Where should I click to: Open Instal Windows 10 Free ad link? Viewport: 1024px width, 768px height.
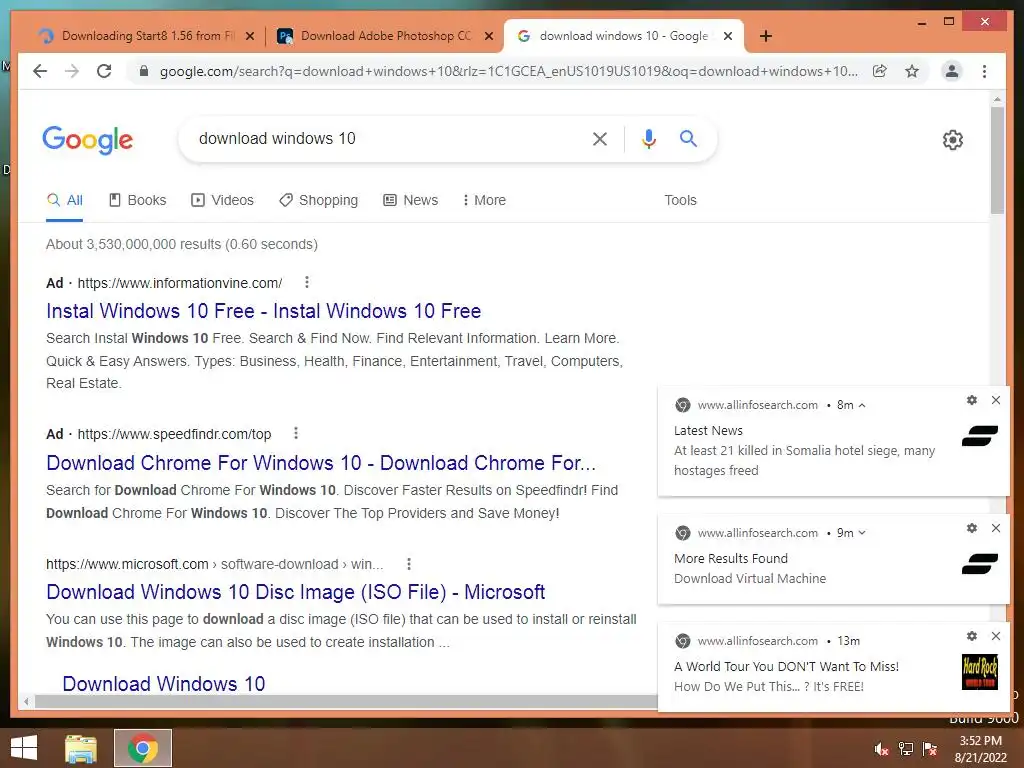pyautogui.click(x=263, y=311)
